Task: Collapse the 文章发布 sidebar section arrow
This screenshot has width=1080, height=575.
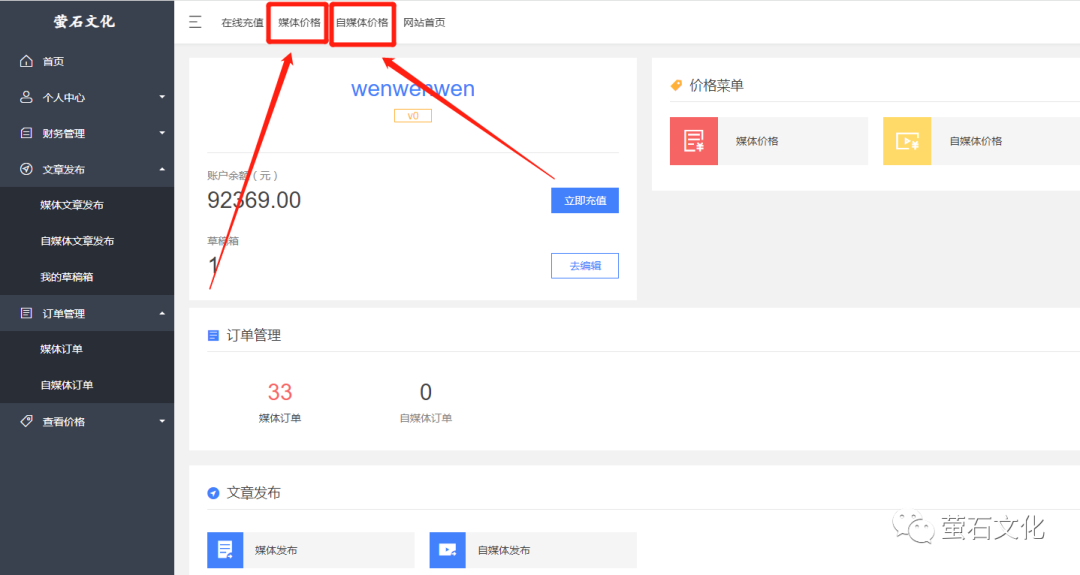Action: pyautogui.click(x=162, y=169)
